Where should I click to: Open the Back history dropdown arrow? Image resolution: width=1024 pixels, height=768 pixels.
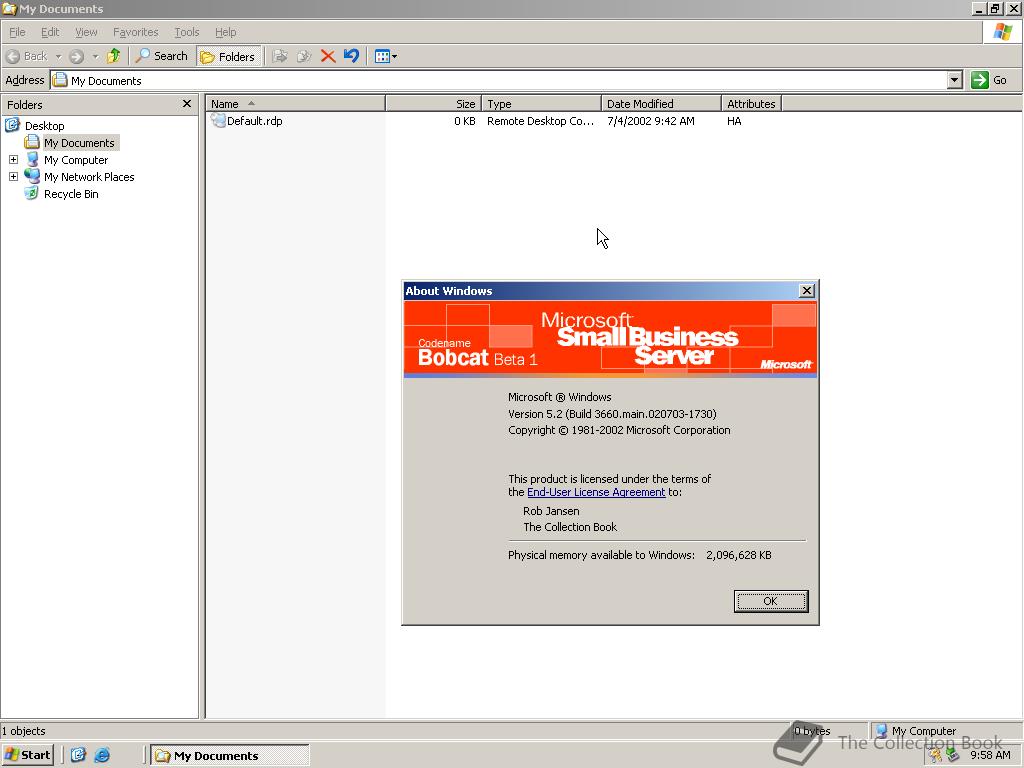point(58,56)
